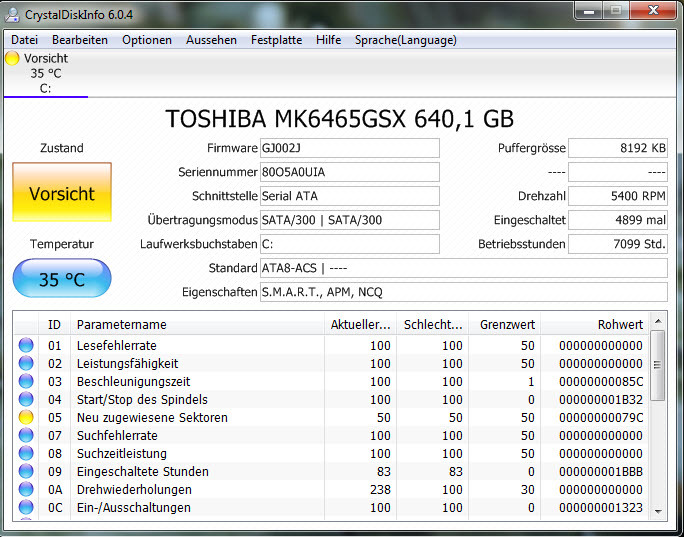Click raw value 000000001BBB

(601, 472)
